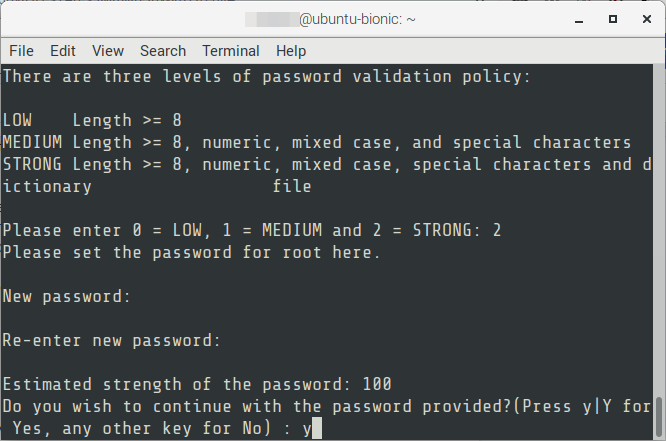Open the Search menu
Image resolution: width=666 pixels, height=441 pixels.
click(x=163, y=51)
